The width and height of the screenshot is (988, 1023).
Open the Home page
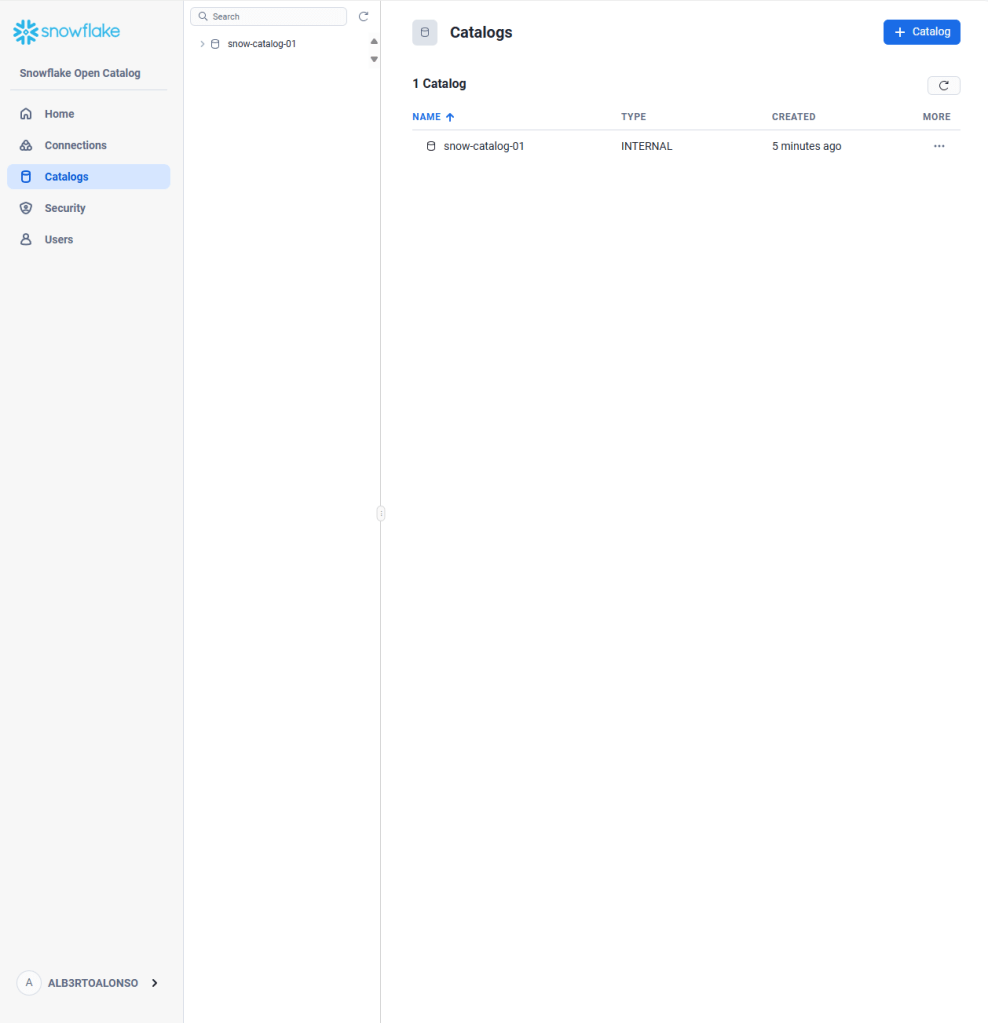59,114
